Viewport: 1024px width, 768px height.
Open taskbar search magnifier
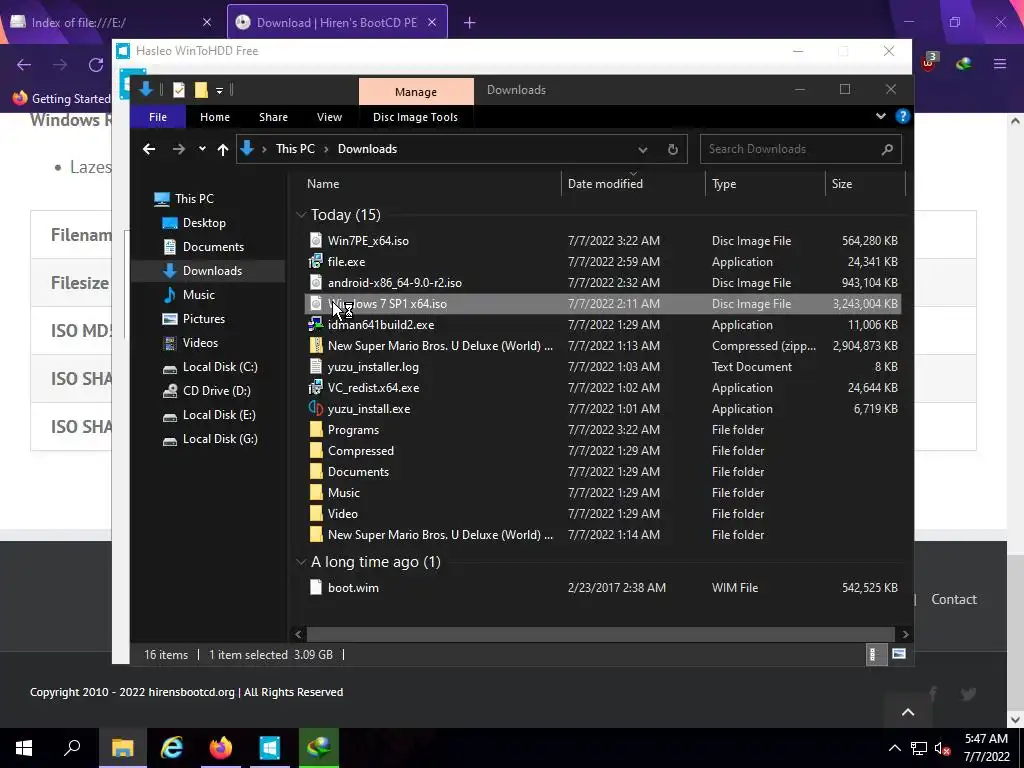72,748
